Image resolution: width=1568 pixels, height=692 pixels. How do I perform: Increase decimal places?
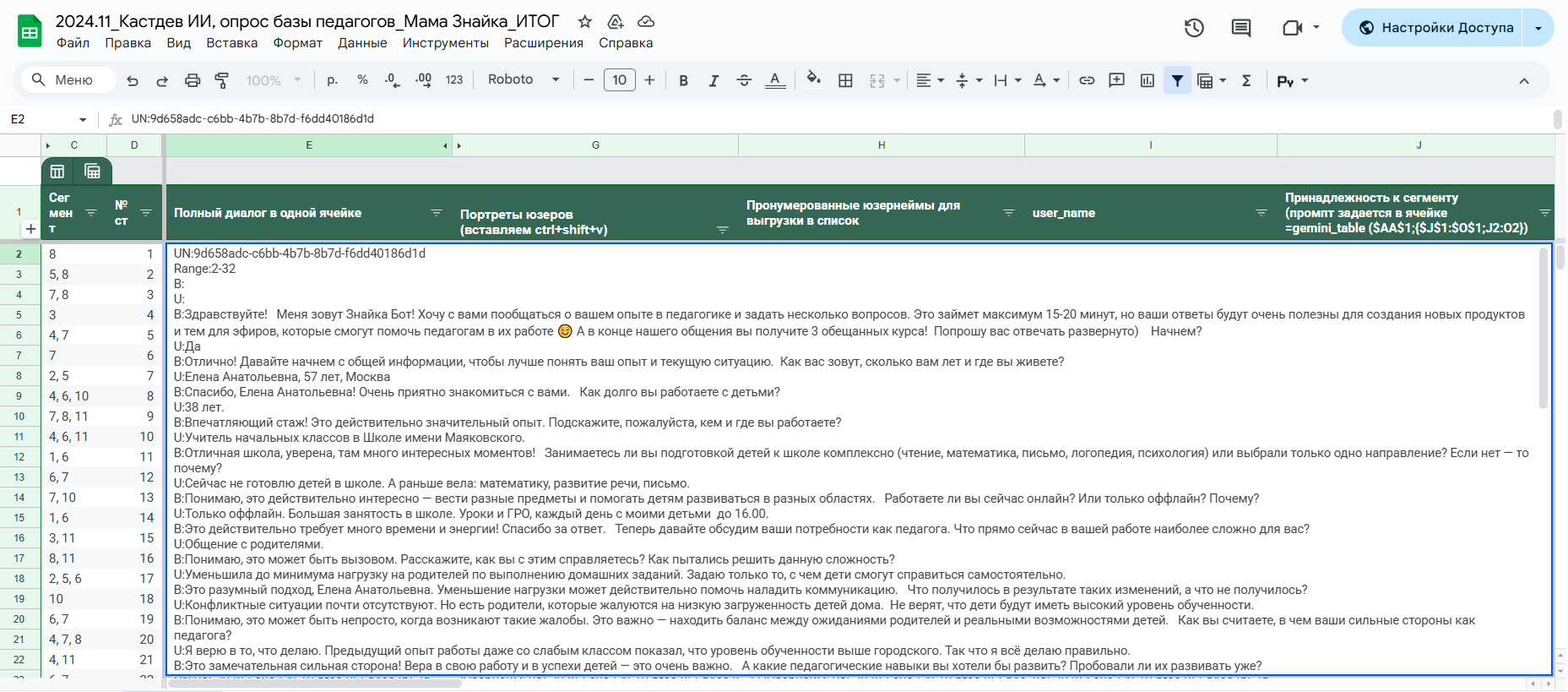tap(423, 80)
